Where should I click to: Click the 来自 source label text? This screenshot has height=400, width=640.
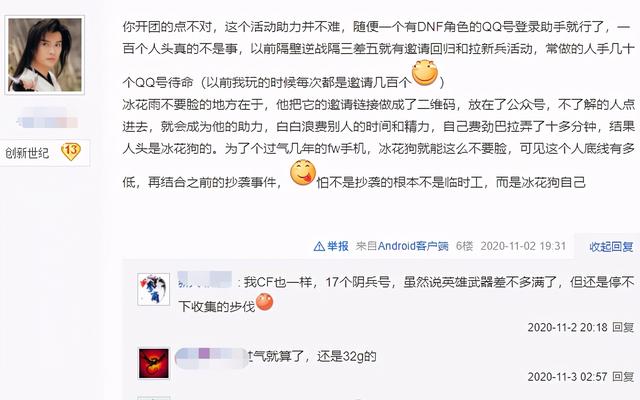367,246
